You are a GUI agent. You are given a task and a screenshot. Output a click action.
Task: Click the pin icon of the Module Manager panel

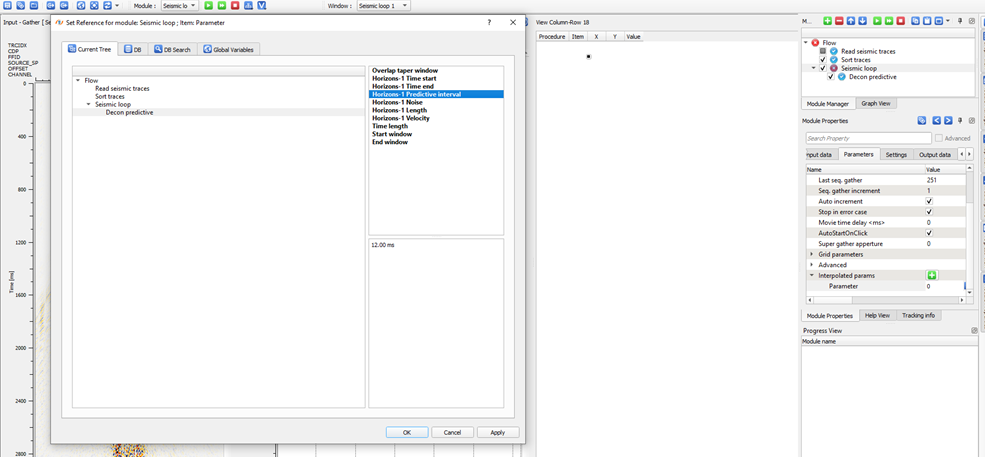pyautogui.click(x=960, y=21)
